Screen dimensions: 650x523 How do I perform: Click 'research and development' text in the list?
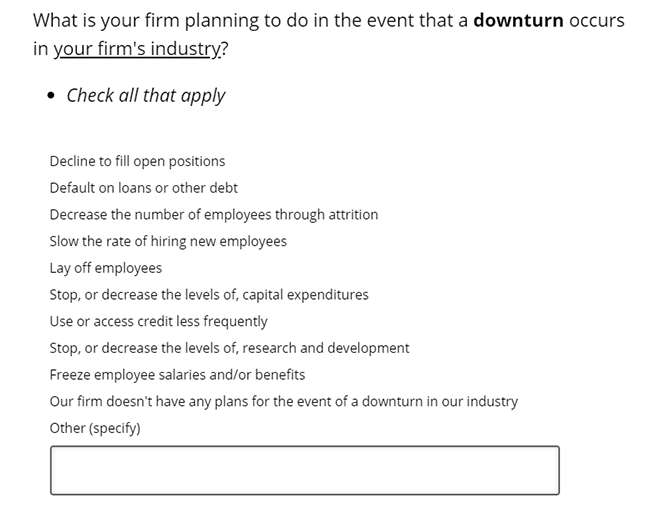[326, 348]
